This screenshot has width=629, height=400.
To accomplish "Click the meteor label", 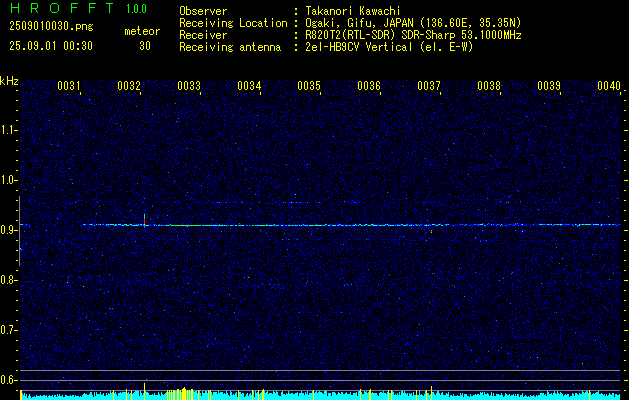I will tap(142, 31).
